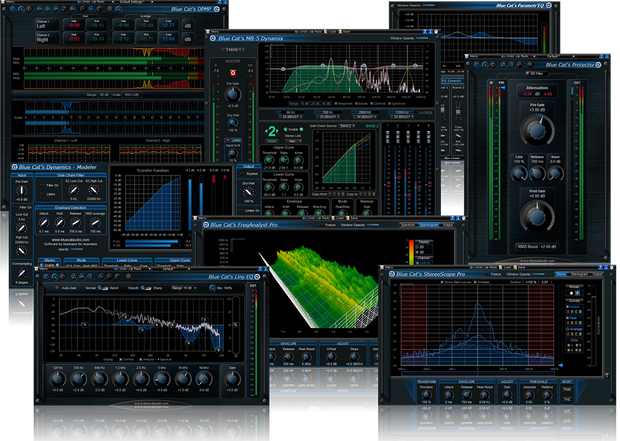Click the previous band arrow left of MB-5 band number 2
This screenshot has height=441, width=620.
click(265, 131)
